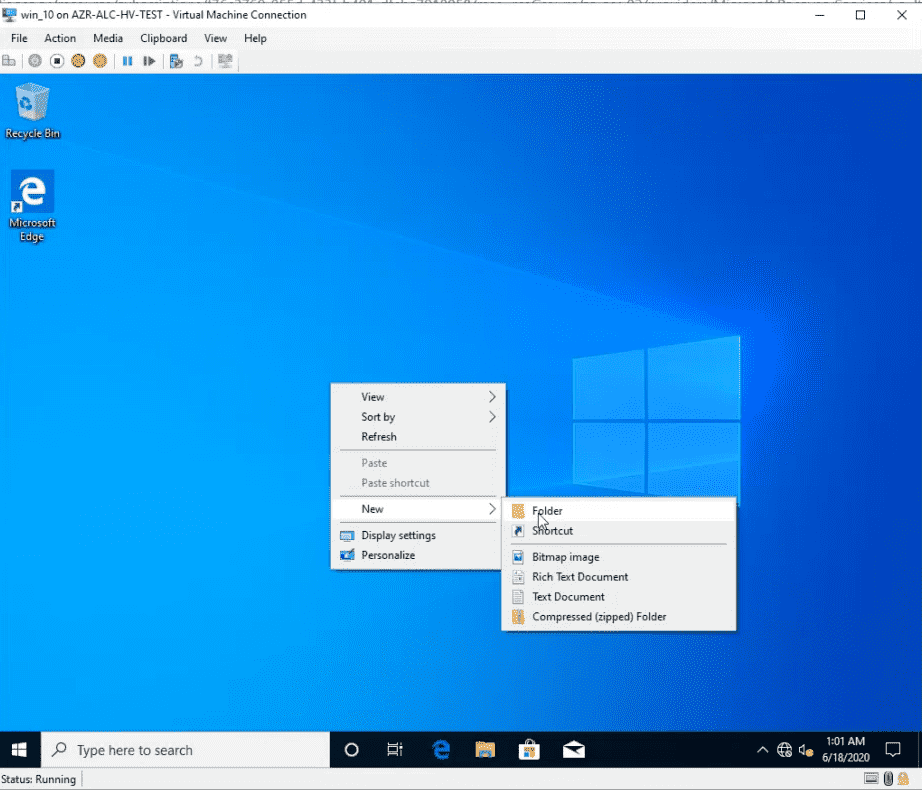Image resolution: width=922 pixels, height=790 pixels.
Task: Click the Reset VM toolbar icon
Action: 149,61
